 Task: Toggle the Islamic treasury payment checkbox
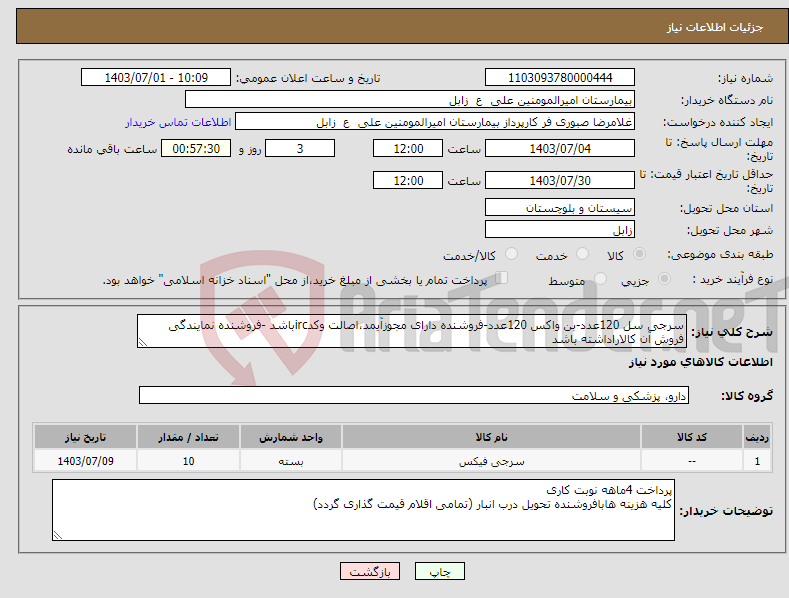point(501,278)
